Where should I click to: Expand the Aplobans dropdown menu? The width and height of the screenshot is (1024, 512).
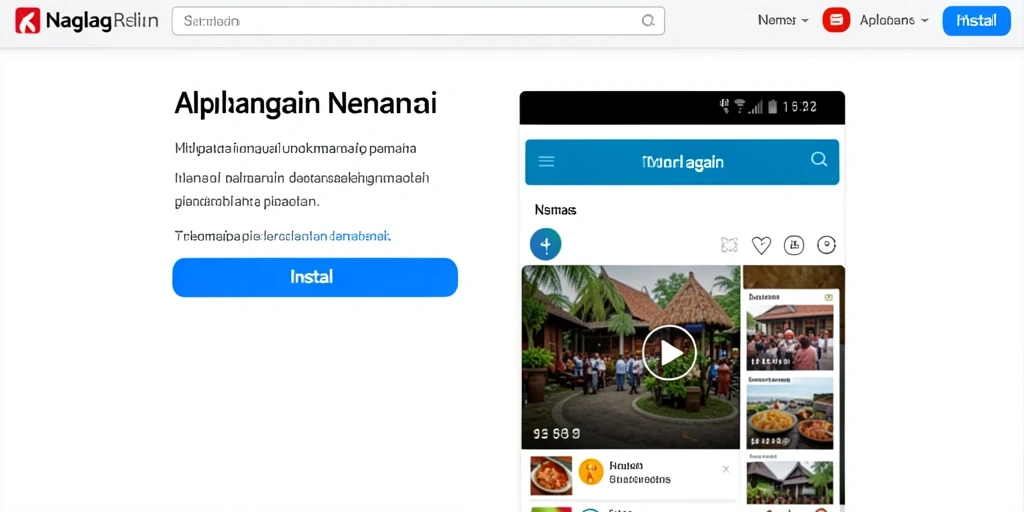pyautogui.click(x=894, y=20)
